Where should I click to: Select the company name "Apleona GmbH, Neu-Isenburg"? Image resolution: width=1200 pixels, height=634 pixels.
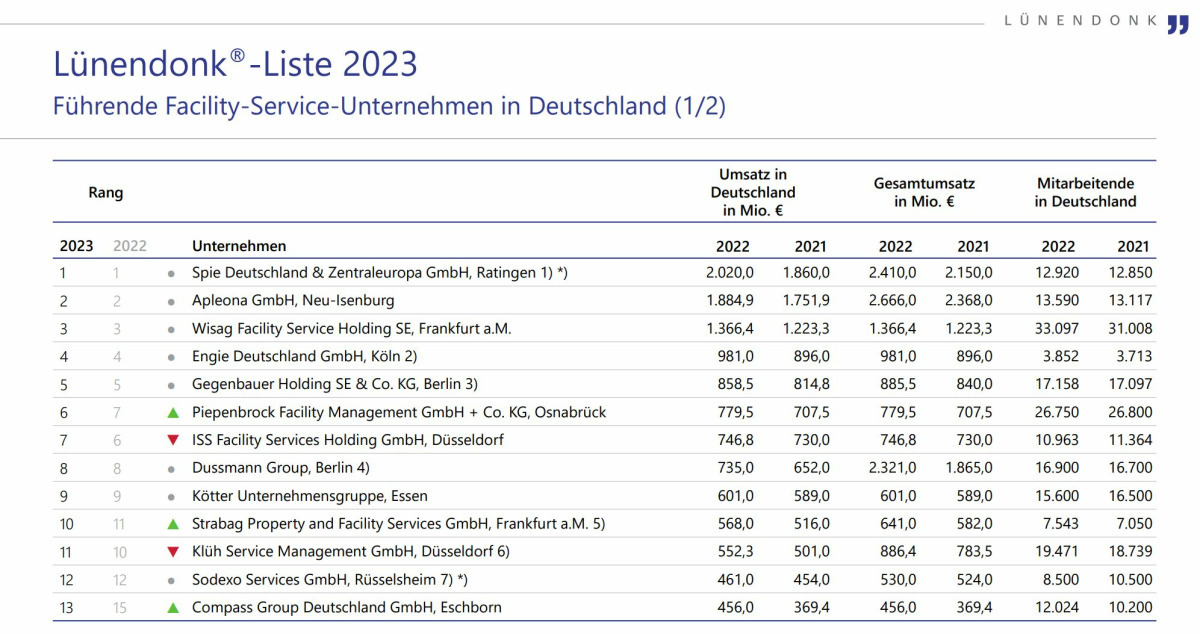(293, 301)
